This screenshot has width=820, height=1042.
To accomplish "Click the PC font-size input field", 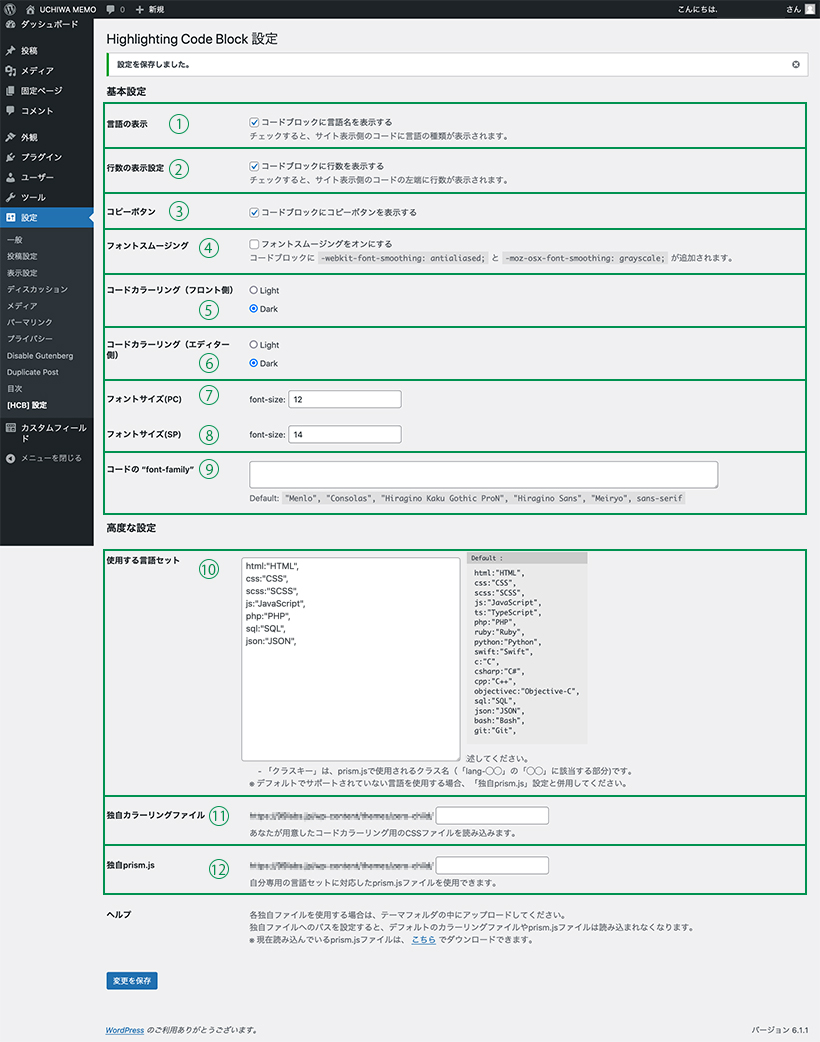I will pyautogui.click(x=344, y=399).
